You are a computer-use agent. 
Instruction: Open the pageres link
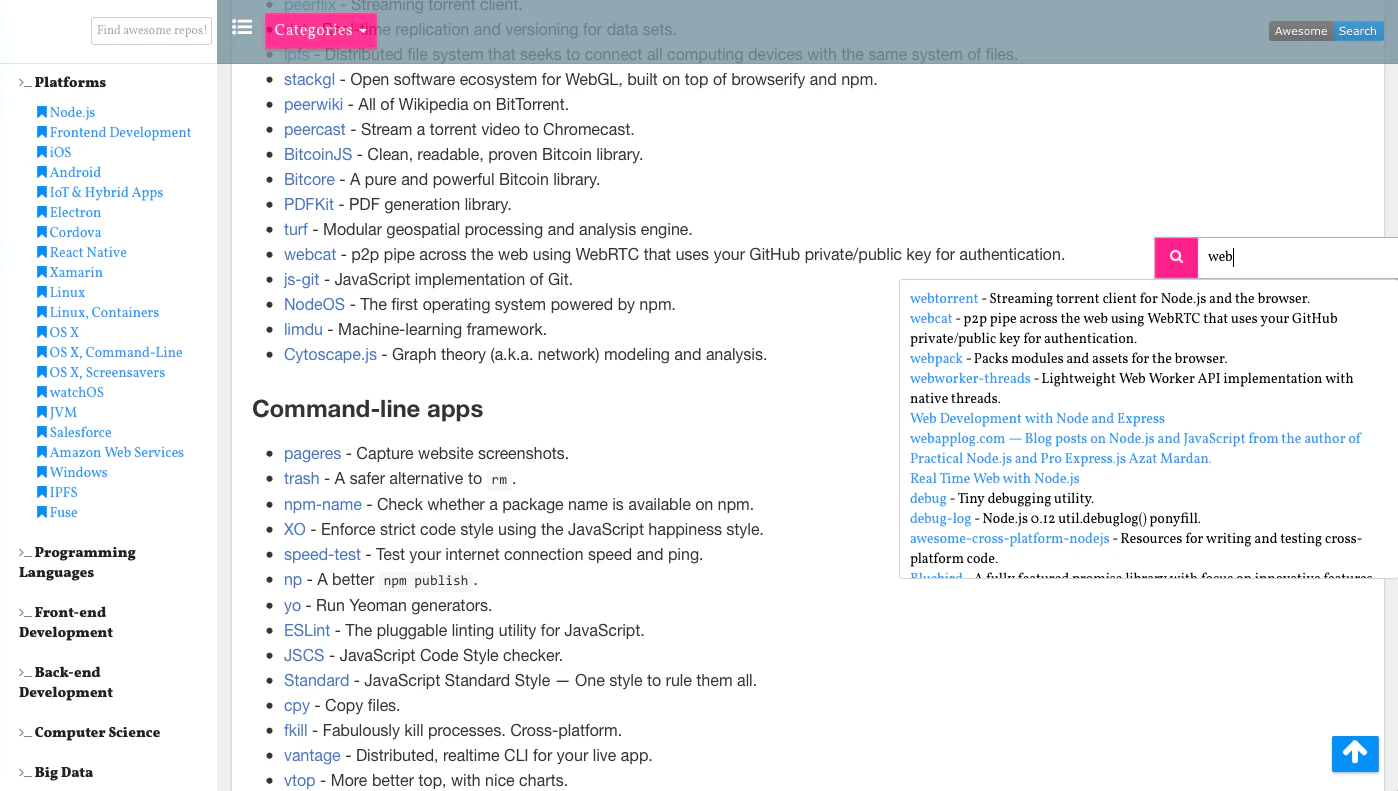[x=312, y=453]
